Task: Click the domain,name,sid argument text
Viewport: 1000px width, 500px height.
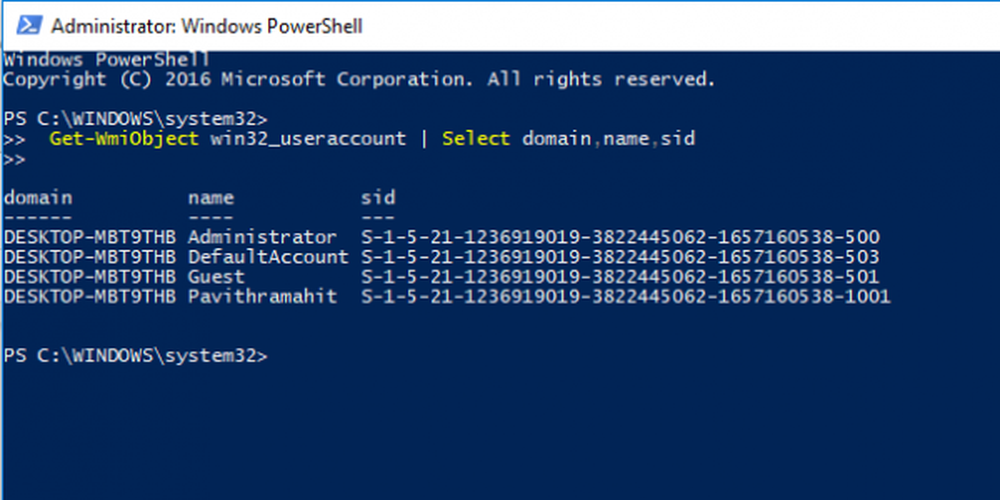Action: click(x=608, y=139)
